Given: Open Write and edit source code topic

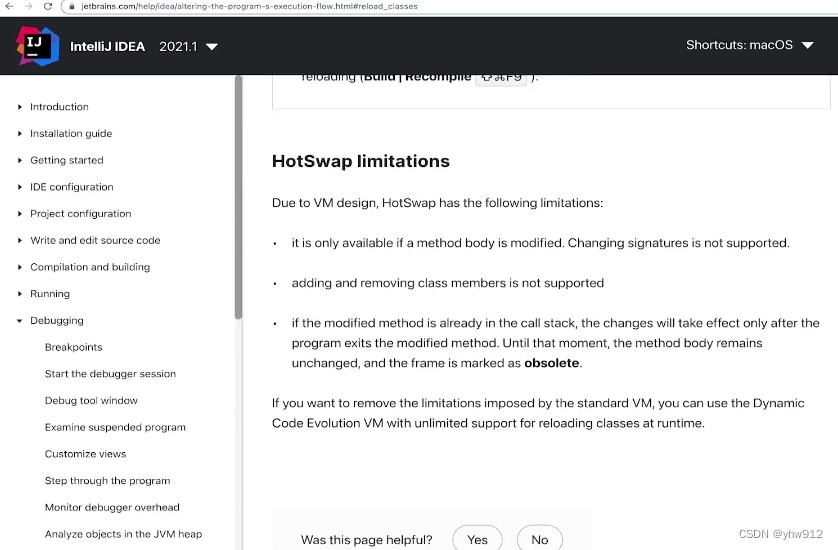Looking at the screenshot, I should click(95, 241).
